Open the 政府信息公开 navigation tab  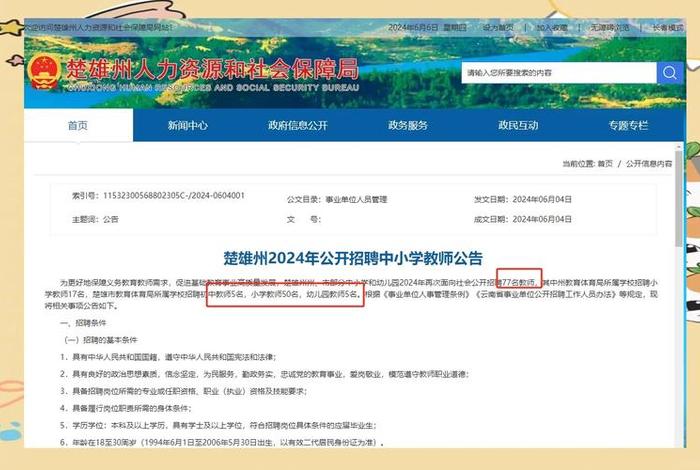tap(298, 125)
